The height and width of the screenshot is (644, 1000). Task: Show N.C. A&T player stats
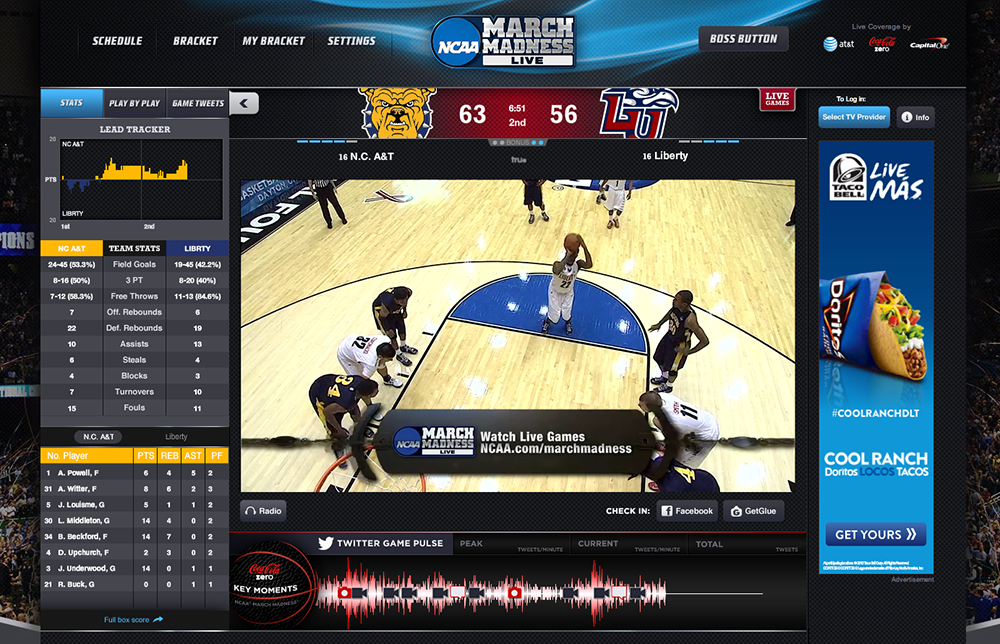point(98,437)
